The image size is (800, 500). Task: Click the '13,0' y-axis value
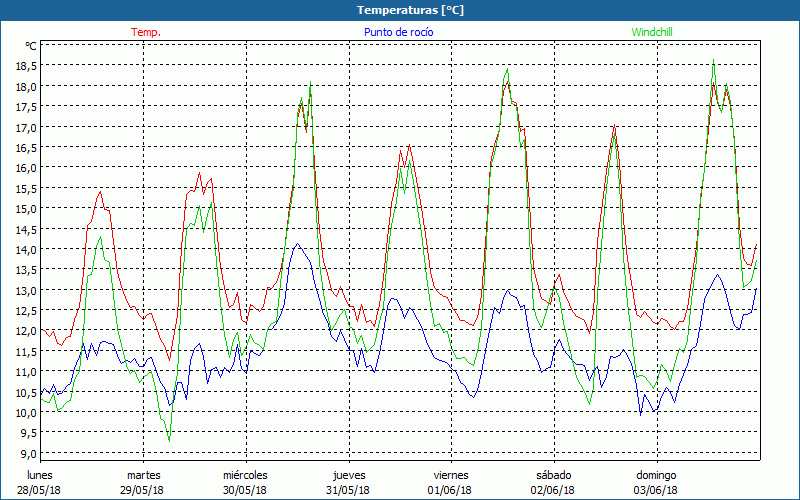(x=26, y=290)
